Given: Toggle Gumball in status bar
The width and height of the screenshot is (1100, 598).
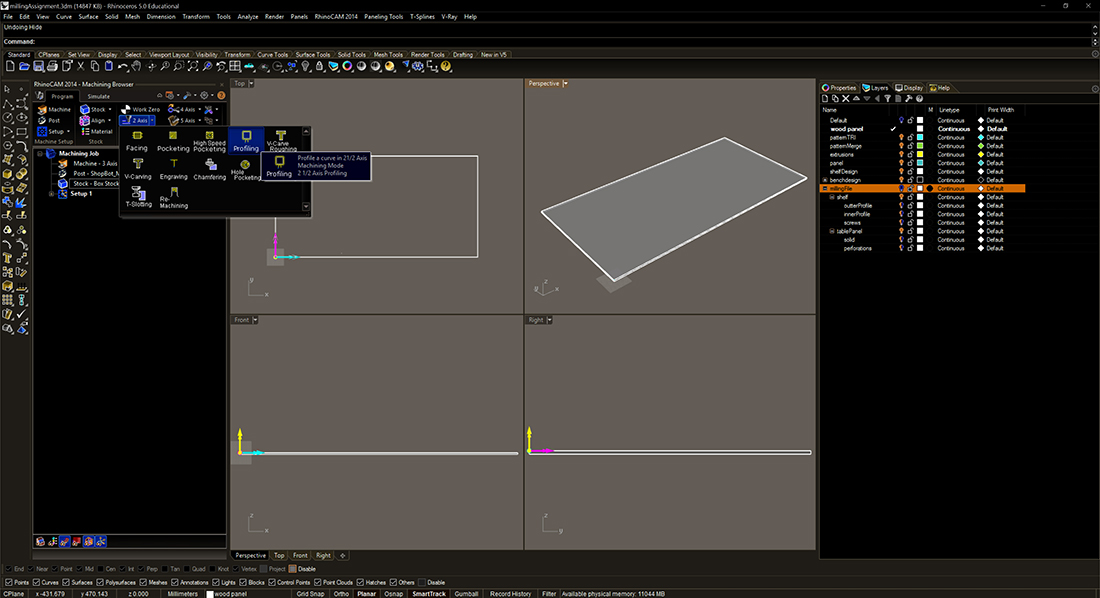Looking at the screenshot, I should pos(466,594).
